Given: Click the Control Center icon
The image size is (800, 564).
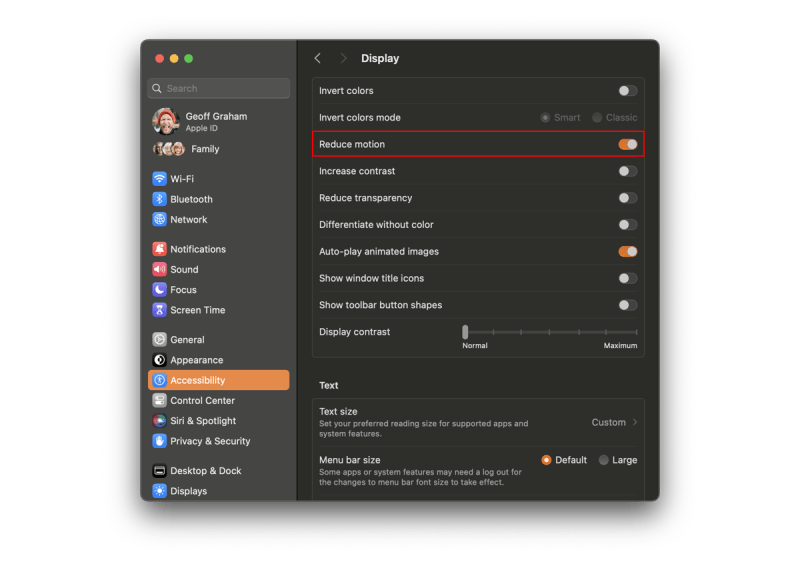Looking at the screenshot, I should 159,401.
